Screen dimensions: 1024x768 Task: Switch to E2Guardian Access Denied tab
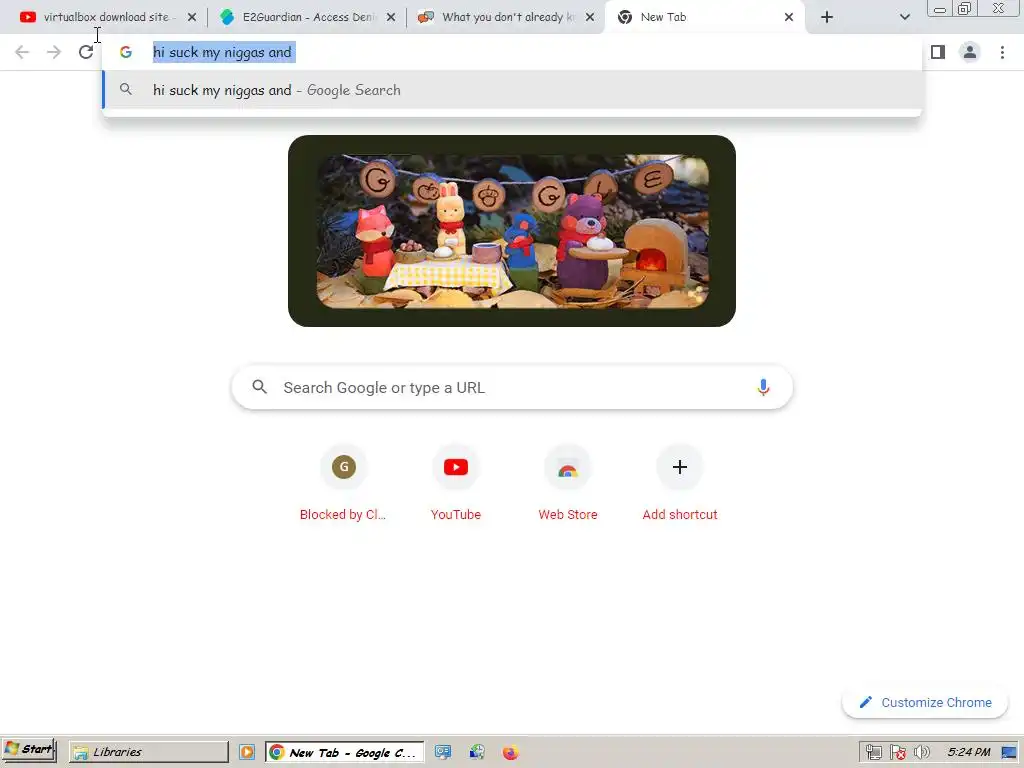pyautogui.click(x=307, y=17)
